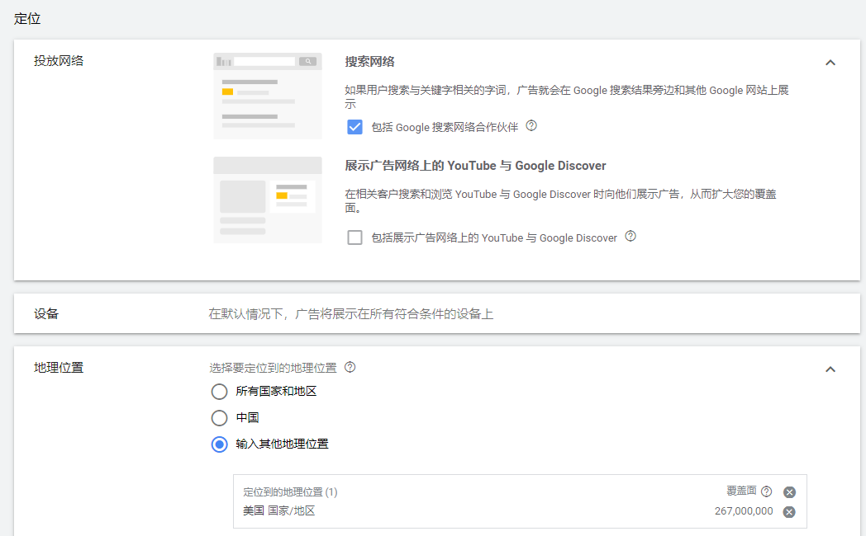Select 所有国家和地区 radio button
Viewport: 866px width, 536px height.
click(219, 392)
